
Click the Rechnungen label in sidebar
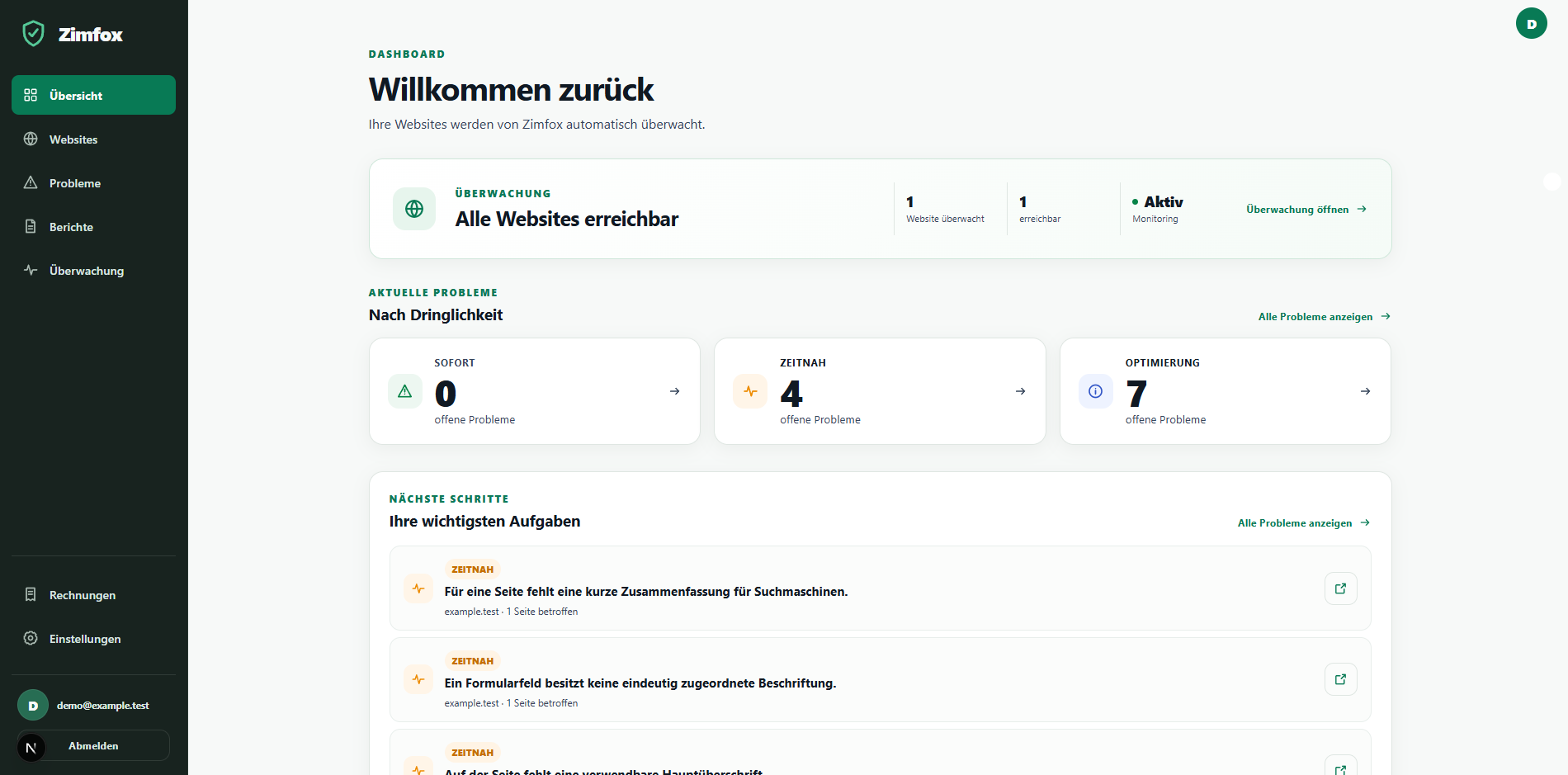(x=83, y=595)
